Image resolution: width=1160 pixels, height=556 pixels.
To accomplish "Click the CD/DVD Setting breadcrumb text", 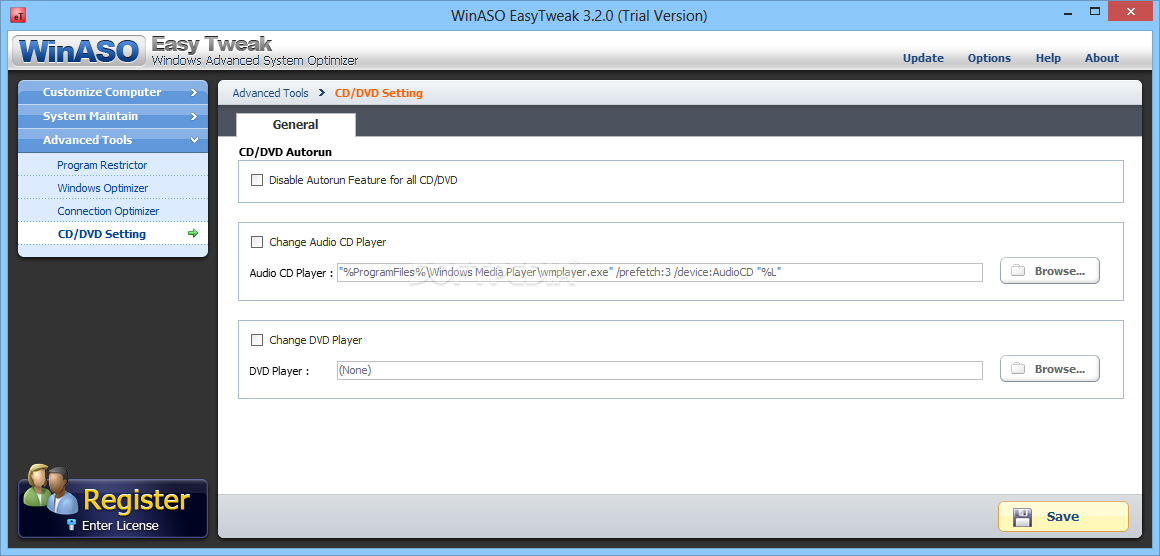I will coord(379,93).
